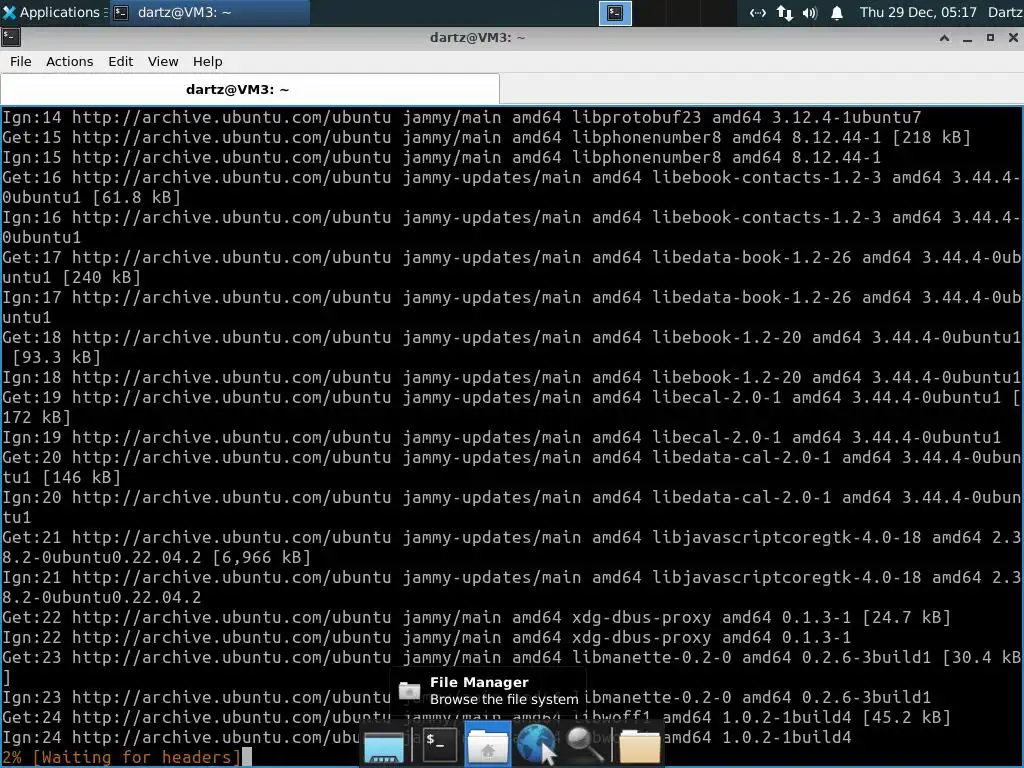This screenshot has height=768, width=1024.
Task: Click the 'untu1 [240 kB]' text
Action: click(72, 278)
